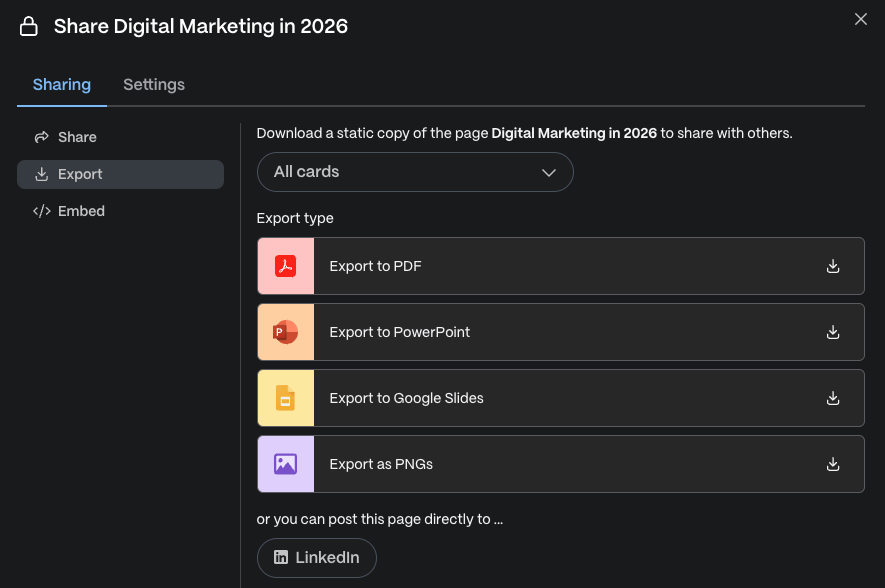Viewport: 885px width, 588px height.
Task: Click the embed code brackets icon
Action: [x=42, y=211]
